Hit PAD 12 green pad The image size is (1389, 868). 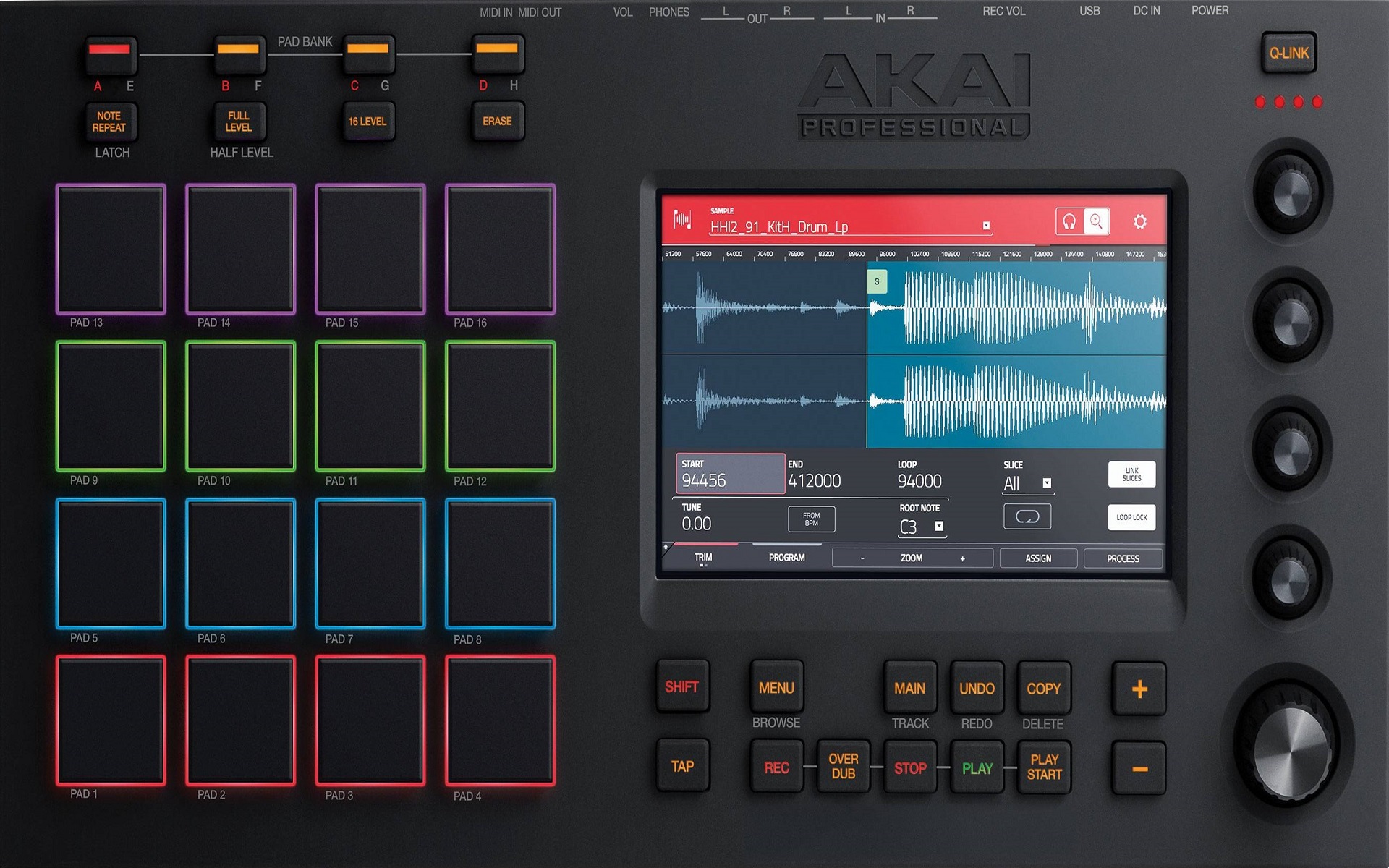click(x=500, y=406)
